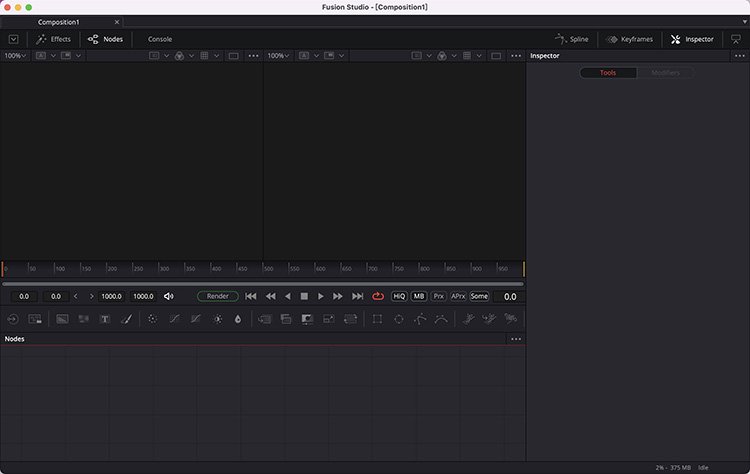Toggle the red loop playback button
750x474 pixels.
point(378,297)
